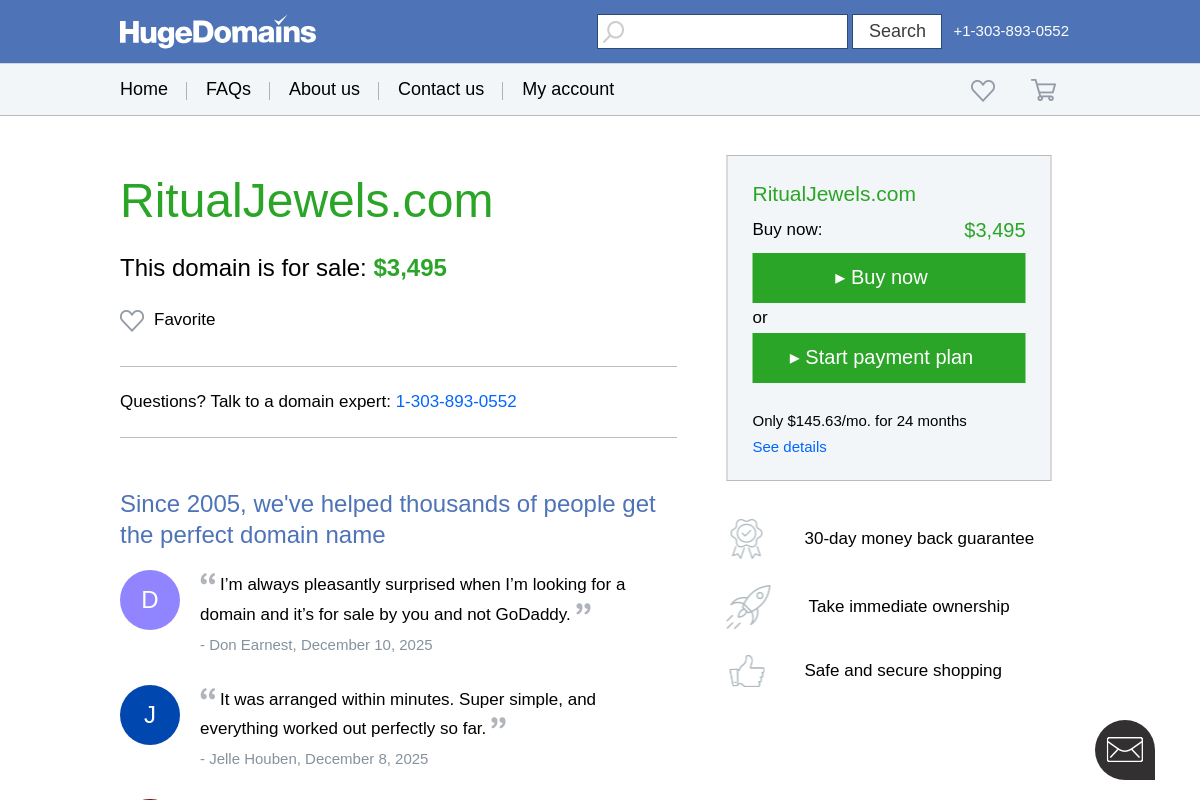
Task: Click the thumbs-up secure shopping icon
Action: (747, 670)
